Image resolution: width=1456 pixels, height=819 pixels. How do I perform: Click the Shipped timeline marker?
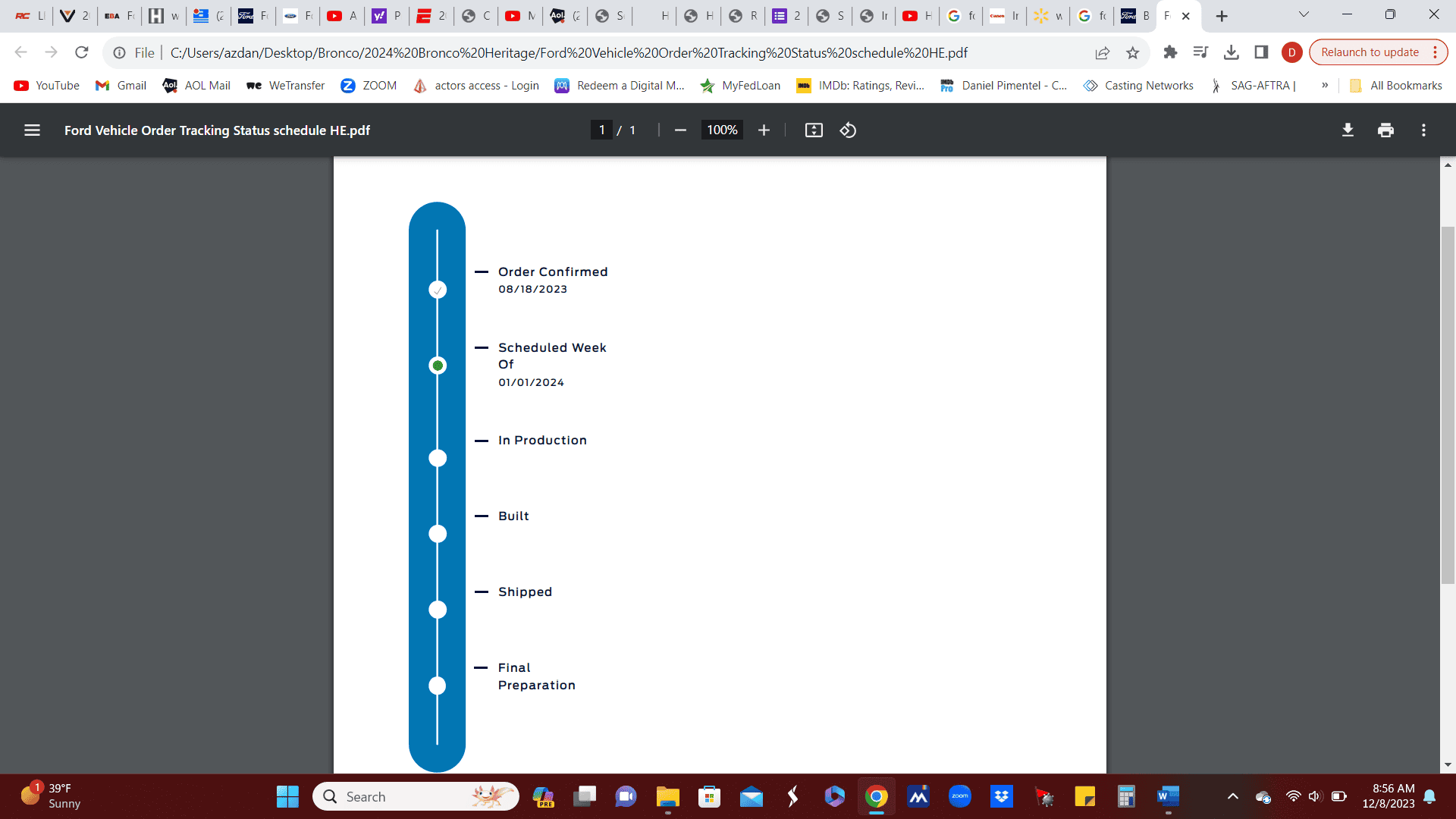pos(438,610)
